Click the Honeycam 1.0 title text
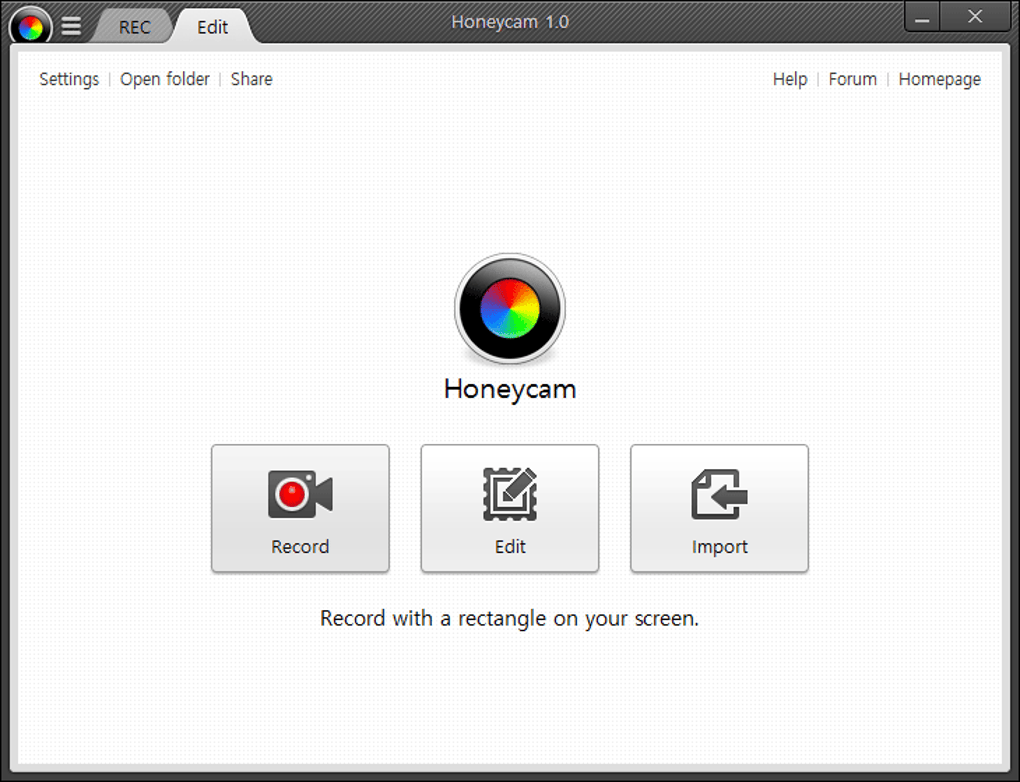 pos(510,22)
